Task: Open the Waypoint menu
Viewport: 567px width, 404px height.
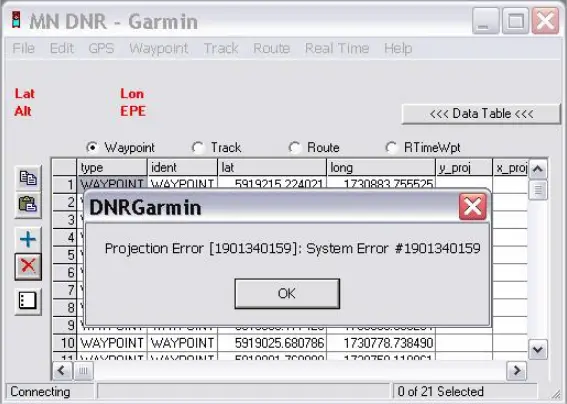Action: pos(159,48)
